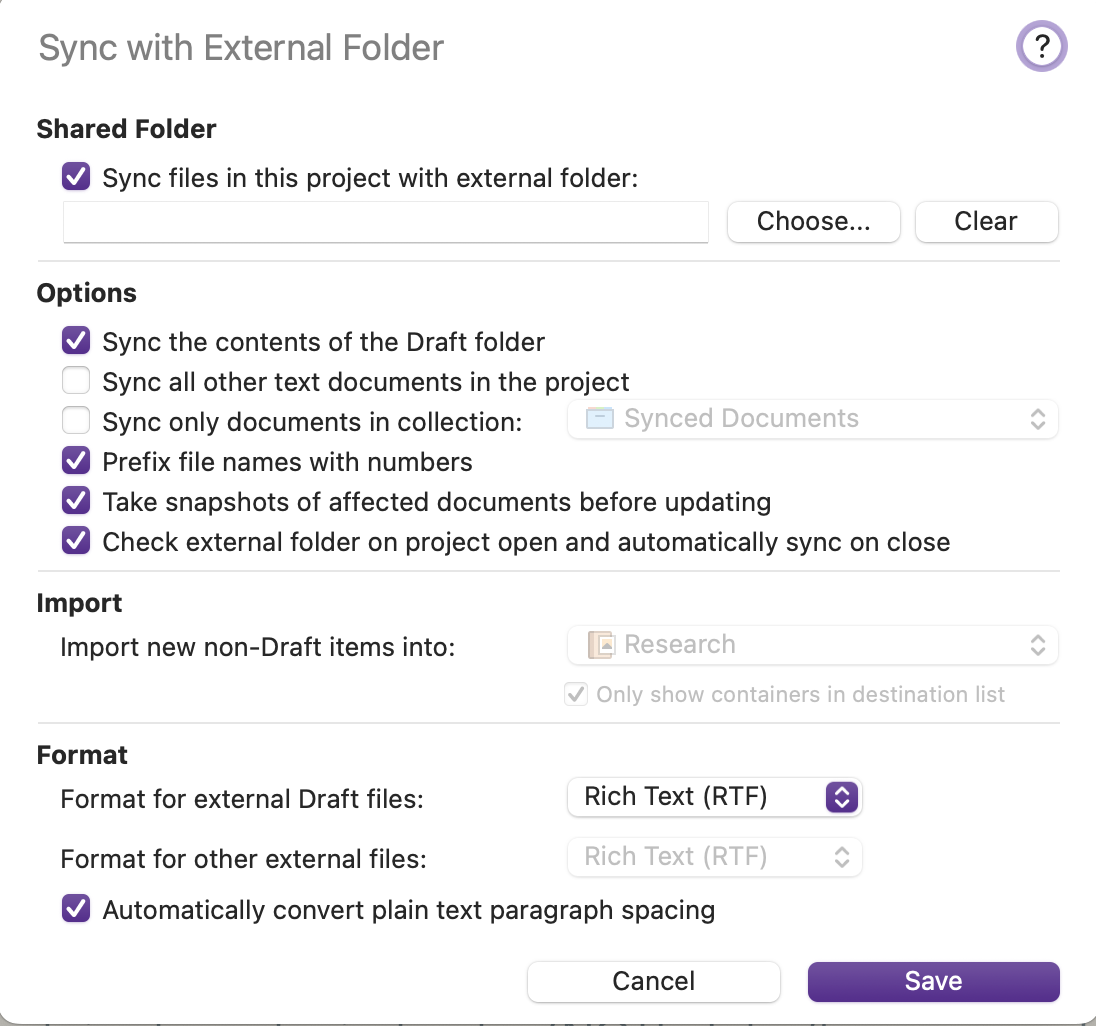This screenshot has width=1096, height=1026.
Task: Expand the Research import destination dropdown
Action: click(x=812, y=645)
